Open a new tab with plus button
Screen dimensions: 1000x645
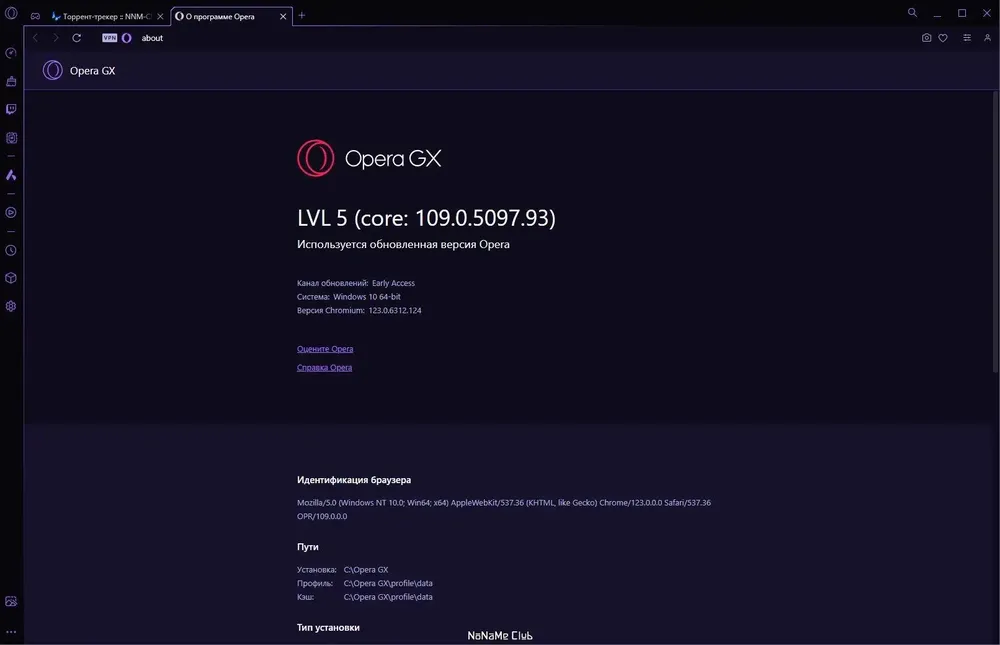coord(302,15)
